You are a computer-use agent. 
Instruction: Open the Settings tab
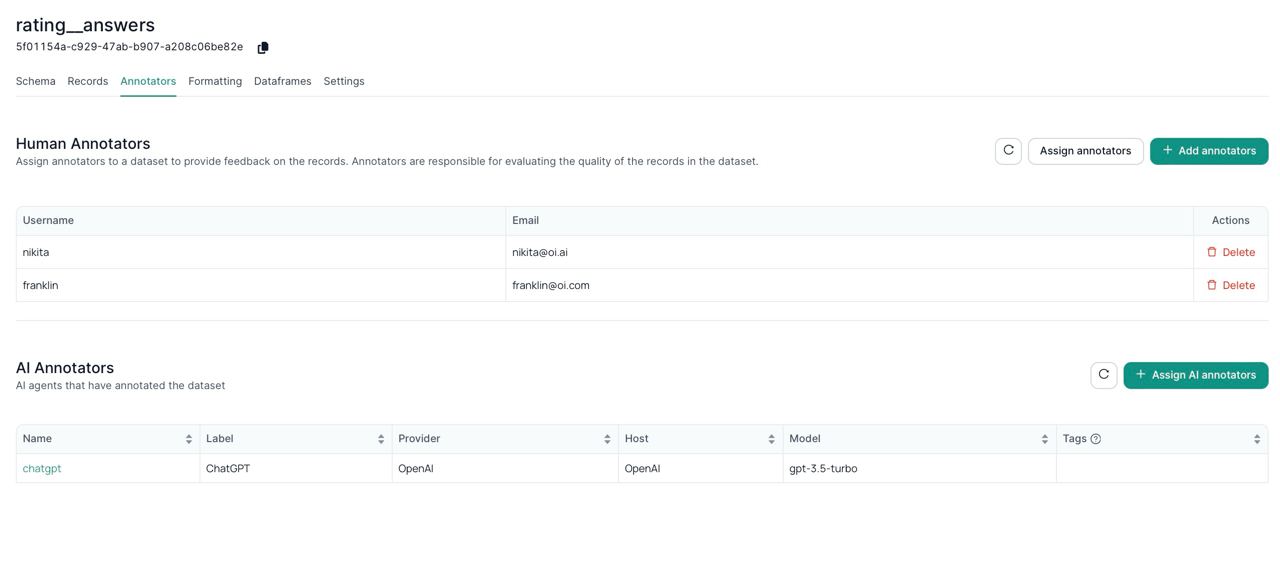tap(344, 81)
